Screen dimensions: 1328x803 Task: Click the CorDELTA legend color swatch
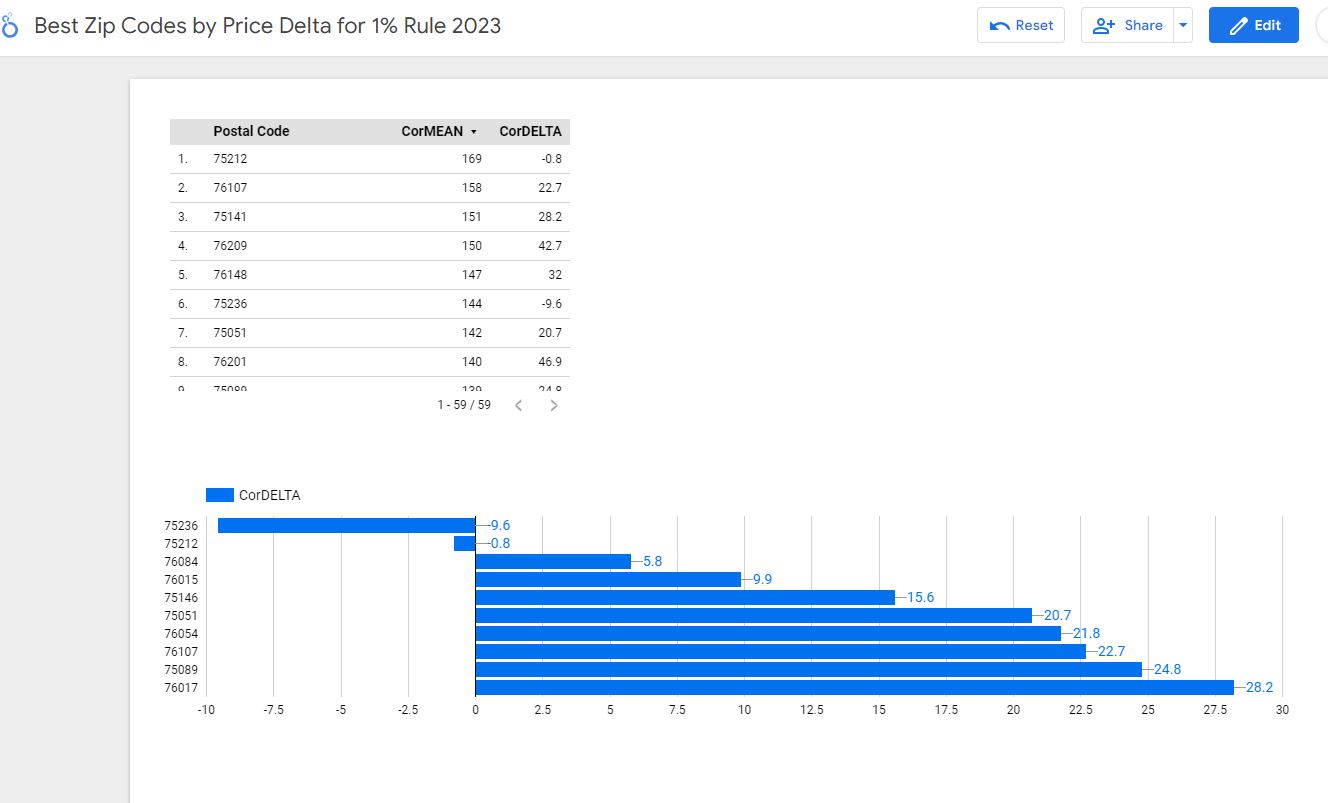pyautogui.click(x=219, y=495)
